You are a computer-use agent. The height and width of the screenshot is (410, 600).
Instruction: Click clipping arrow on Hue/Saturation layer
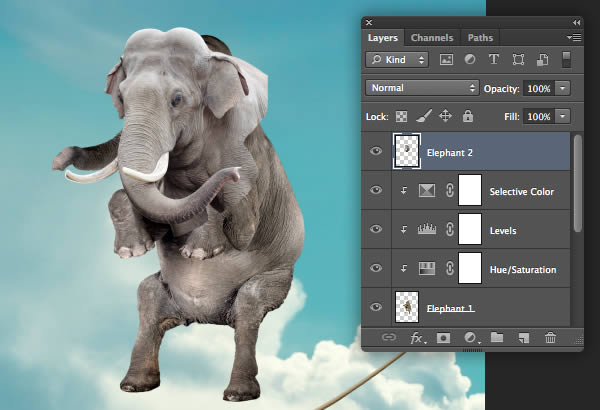tap(404, 268)
